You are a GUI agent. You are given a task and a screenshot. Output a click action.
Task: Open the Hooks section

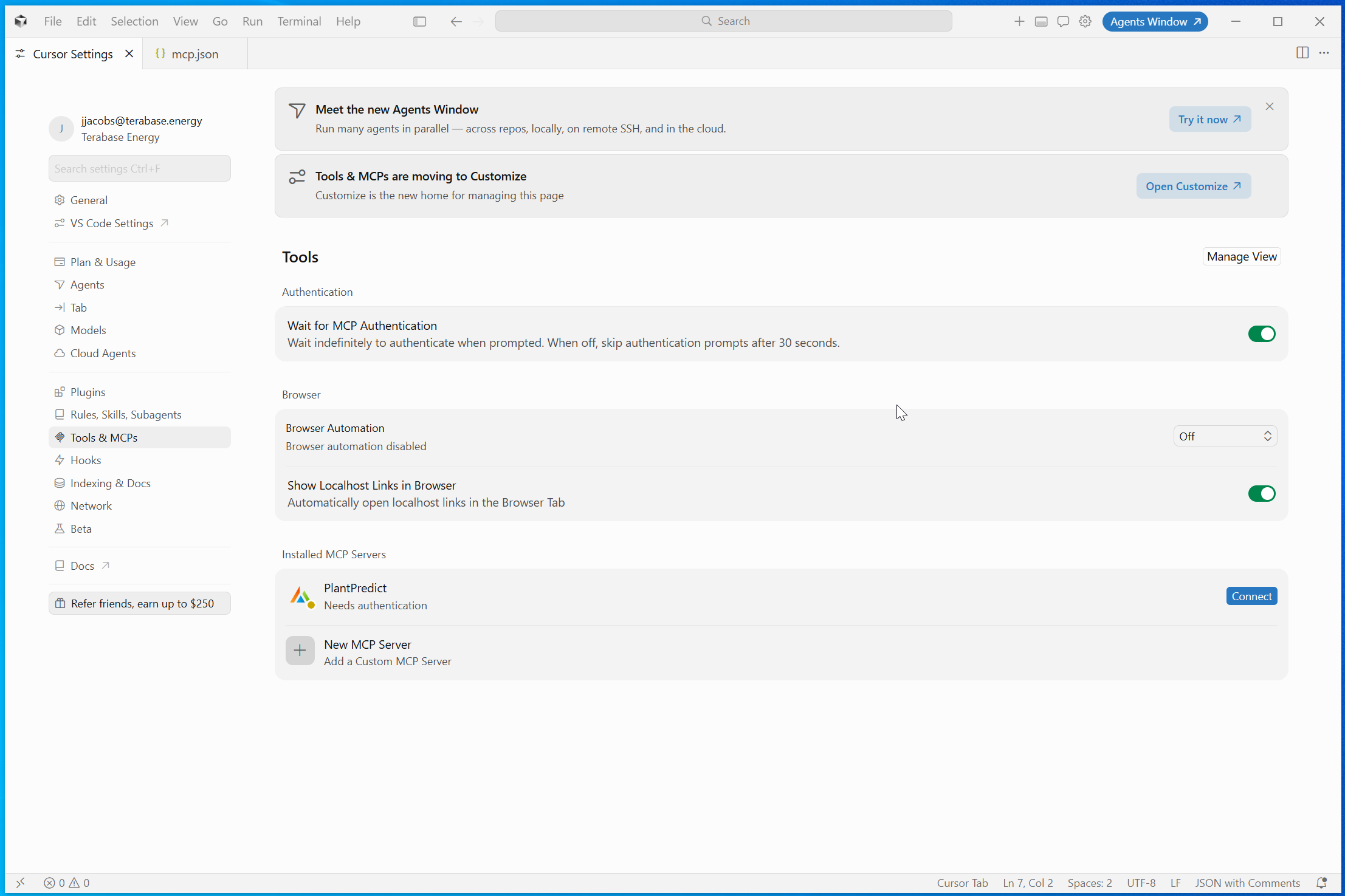click(140, 460)
